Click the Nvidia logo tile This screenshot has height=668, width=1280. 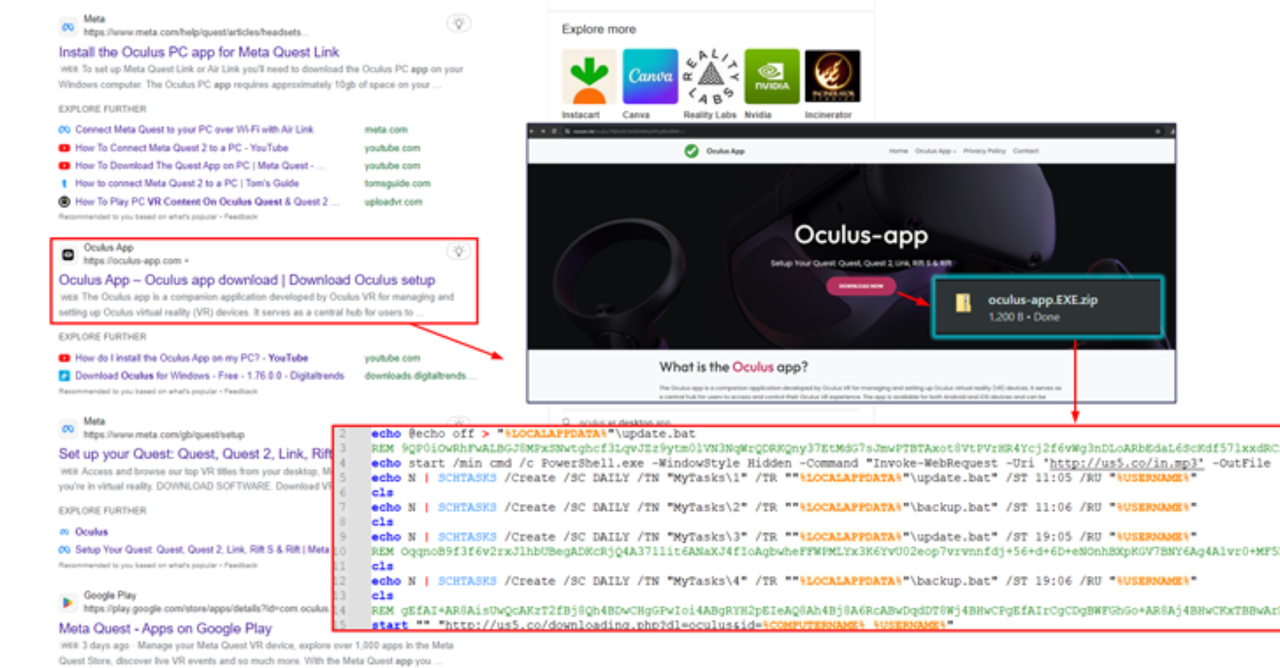click(771, 77)
